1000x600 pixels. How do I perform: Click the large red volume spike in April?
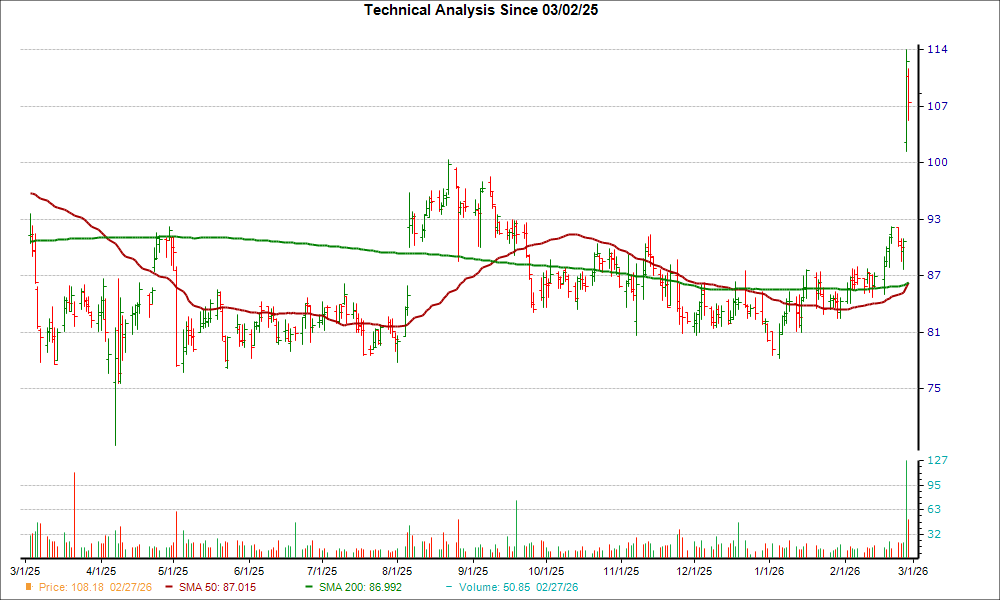click(x=76, y=510)
